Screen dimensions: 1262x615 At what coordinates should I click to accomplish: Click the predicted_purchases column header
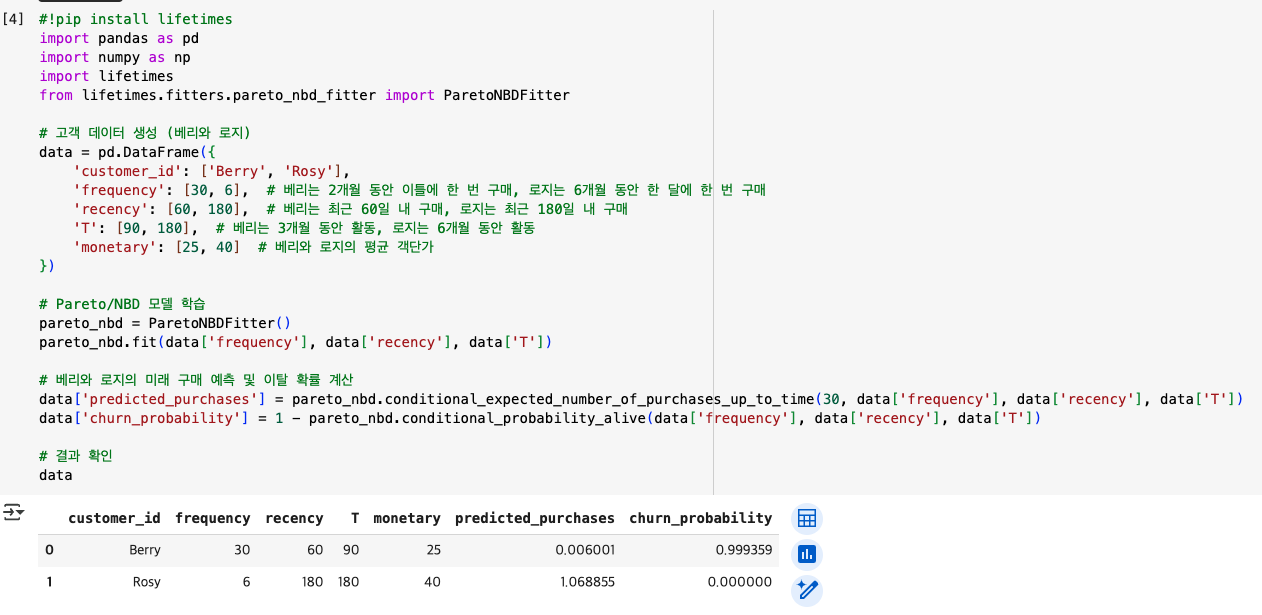coord(535,518)
